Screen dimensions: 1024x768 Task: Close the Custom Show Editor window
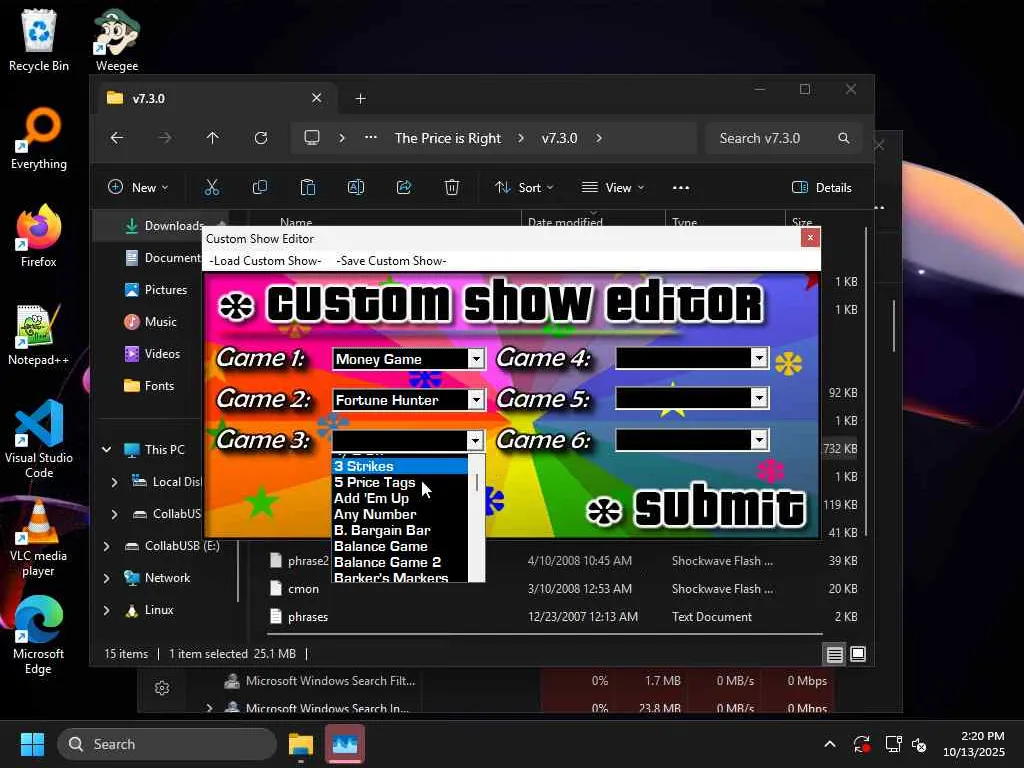[x=810, y=238]
